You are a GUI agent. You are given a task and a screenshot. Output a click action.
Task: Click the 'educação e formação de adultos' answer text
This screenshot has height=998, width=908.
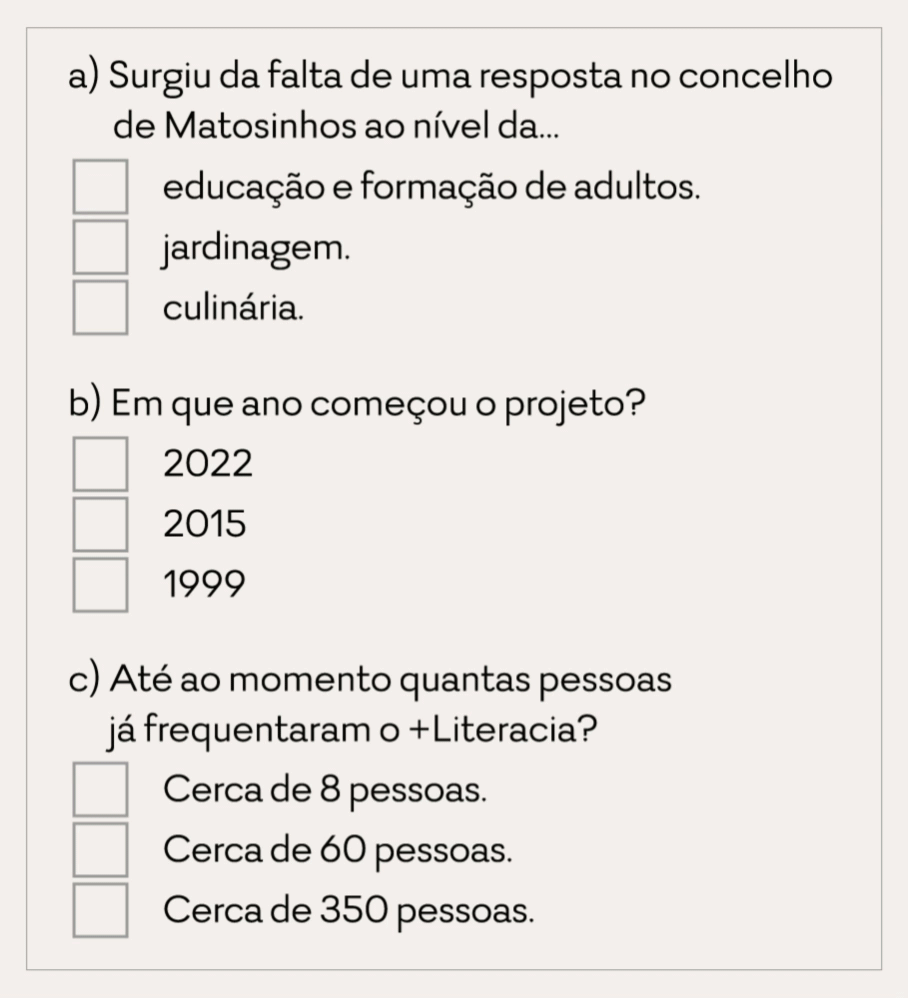coord(431,187)
